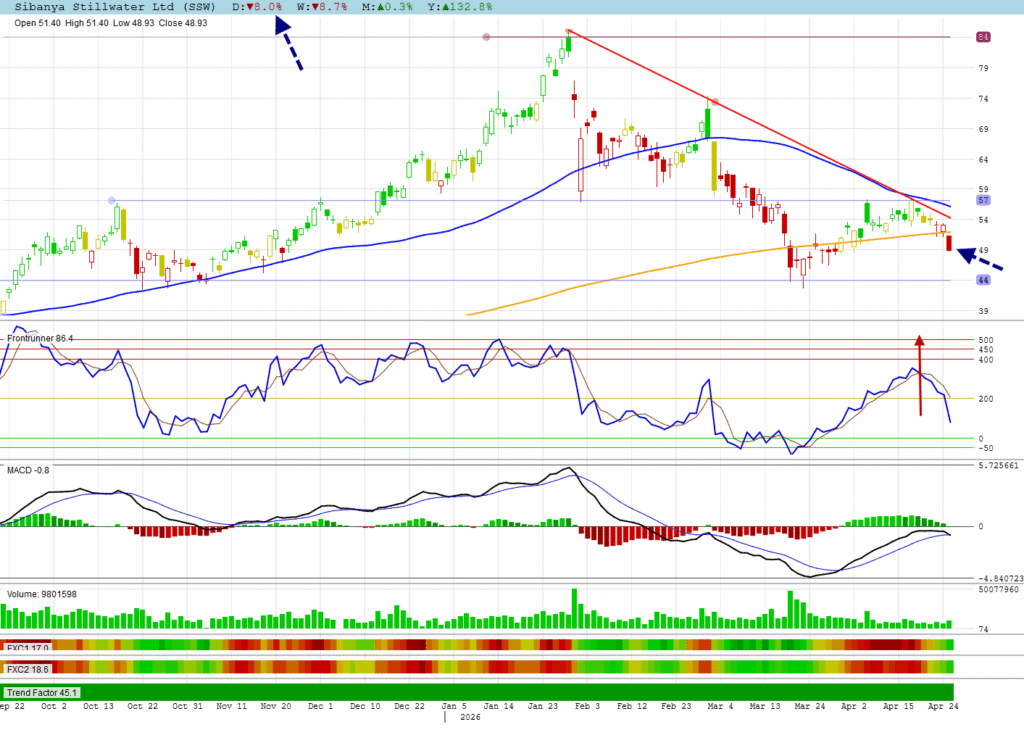Click the Trend Factor 45.1 label

coord(41,692)
